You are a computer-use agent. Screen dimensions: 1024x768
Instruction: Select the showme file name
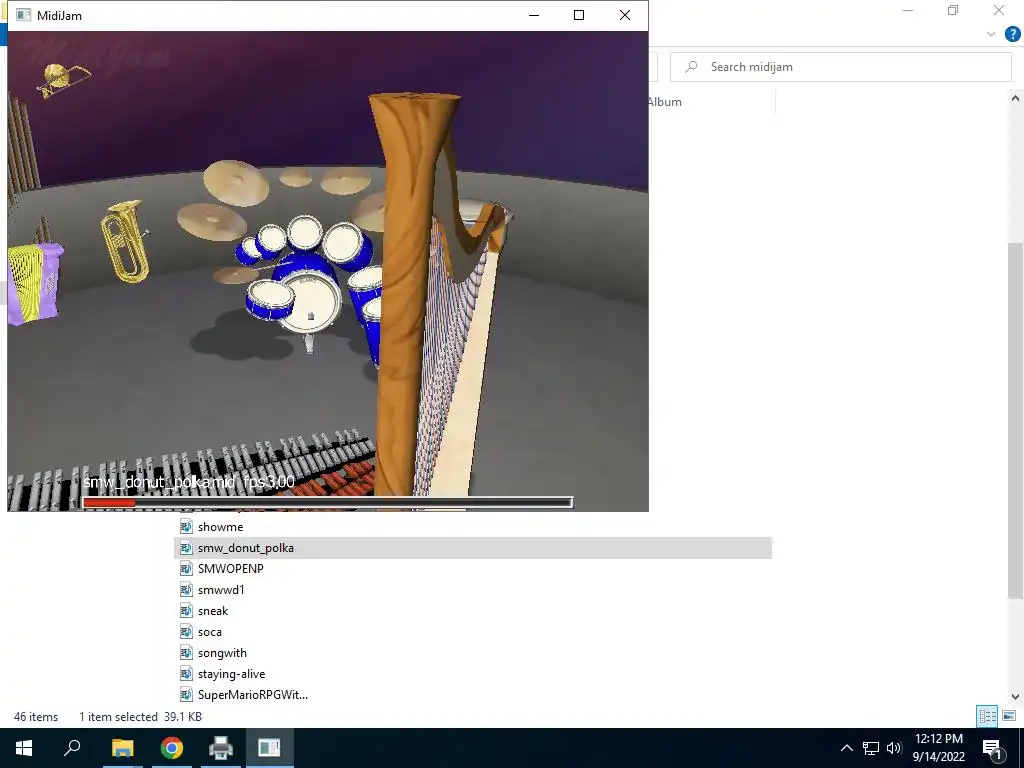point(220,527)
